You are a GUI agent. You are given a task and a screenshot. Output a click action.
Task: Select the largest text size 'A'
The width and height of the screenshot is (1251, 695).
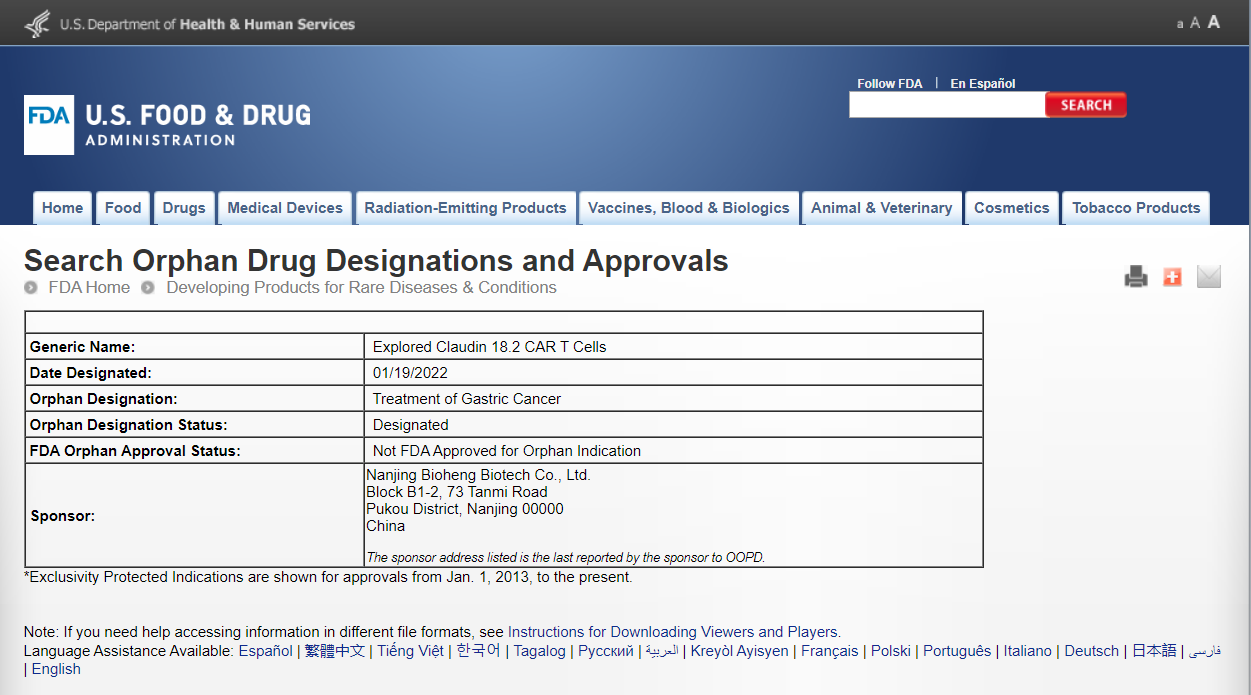(x=1213, y=22)
